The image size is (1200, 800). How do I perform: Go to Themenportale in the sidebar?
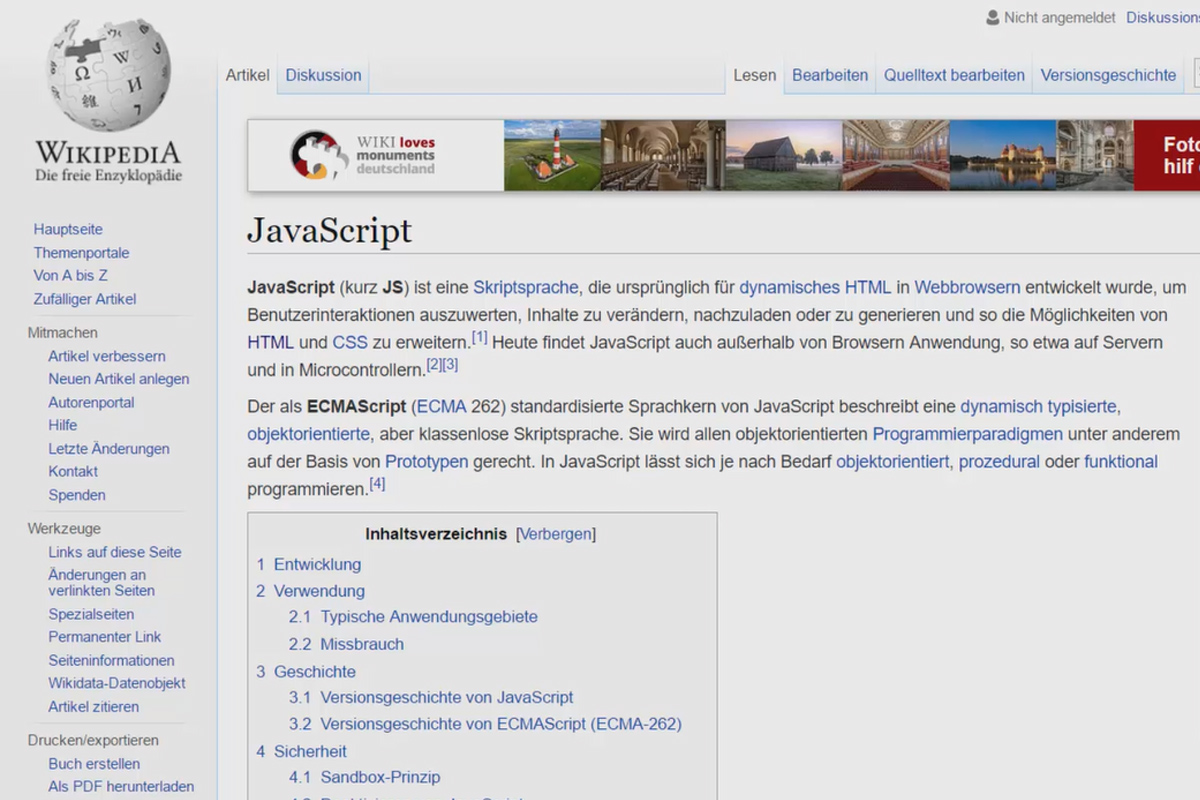point(81,253)
